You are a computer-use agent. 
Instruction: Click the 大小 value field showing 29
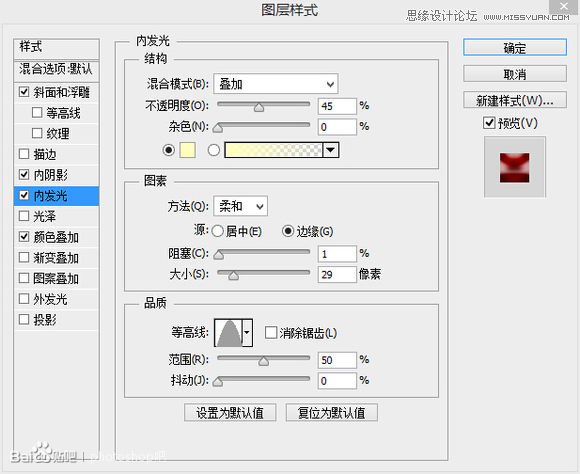337,275
